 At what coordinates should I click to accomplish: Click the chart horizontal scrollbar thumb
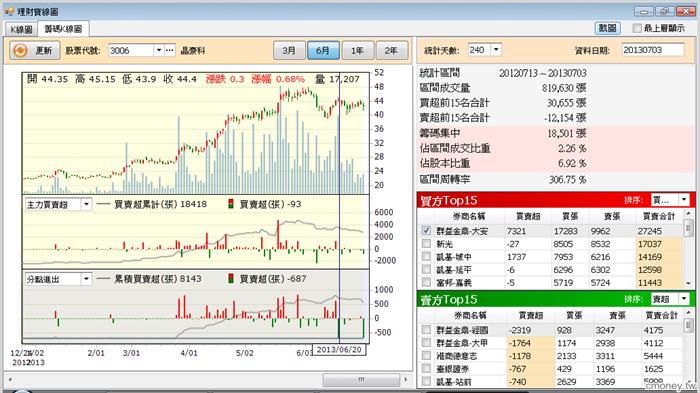[x=361, y=380]
